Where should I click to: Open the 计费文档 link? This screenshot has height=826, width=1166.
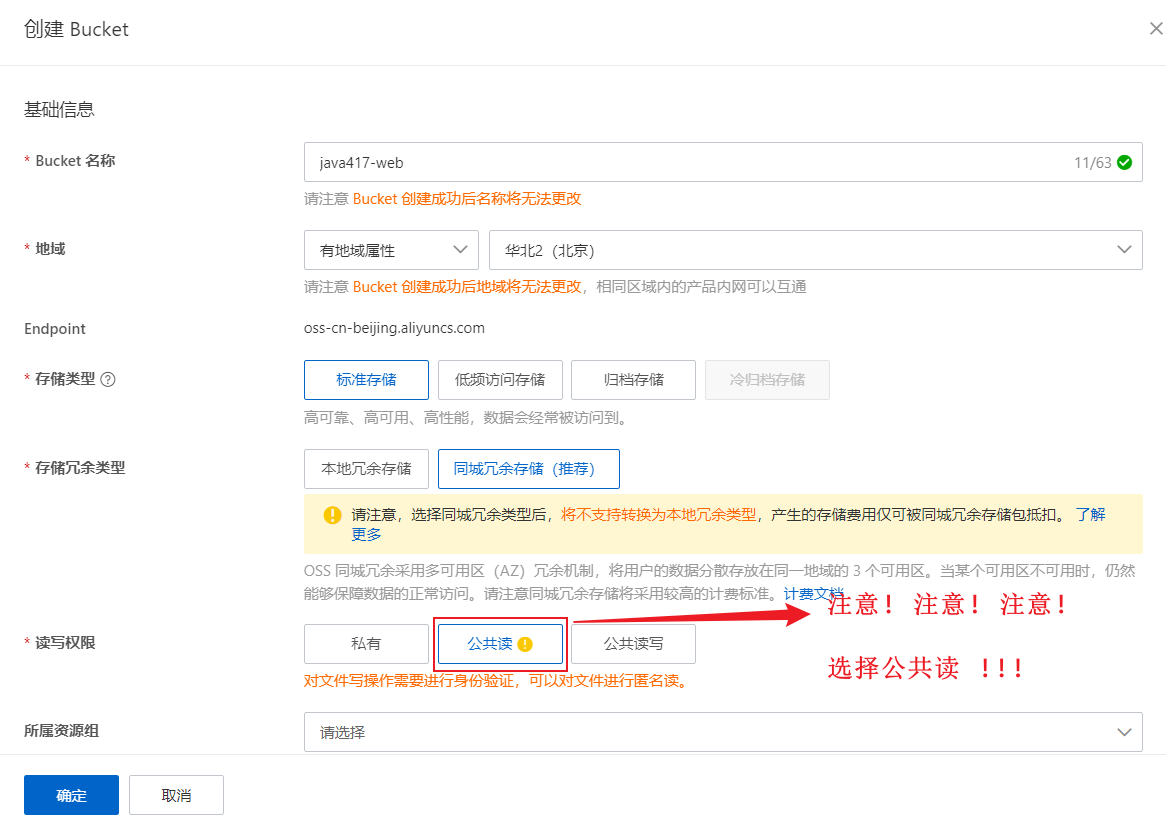(814, 593)
